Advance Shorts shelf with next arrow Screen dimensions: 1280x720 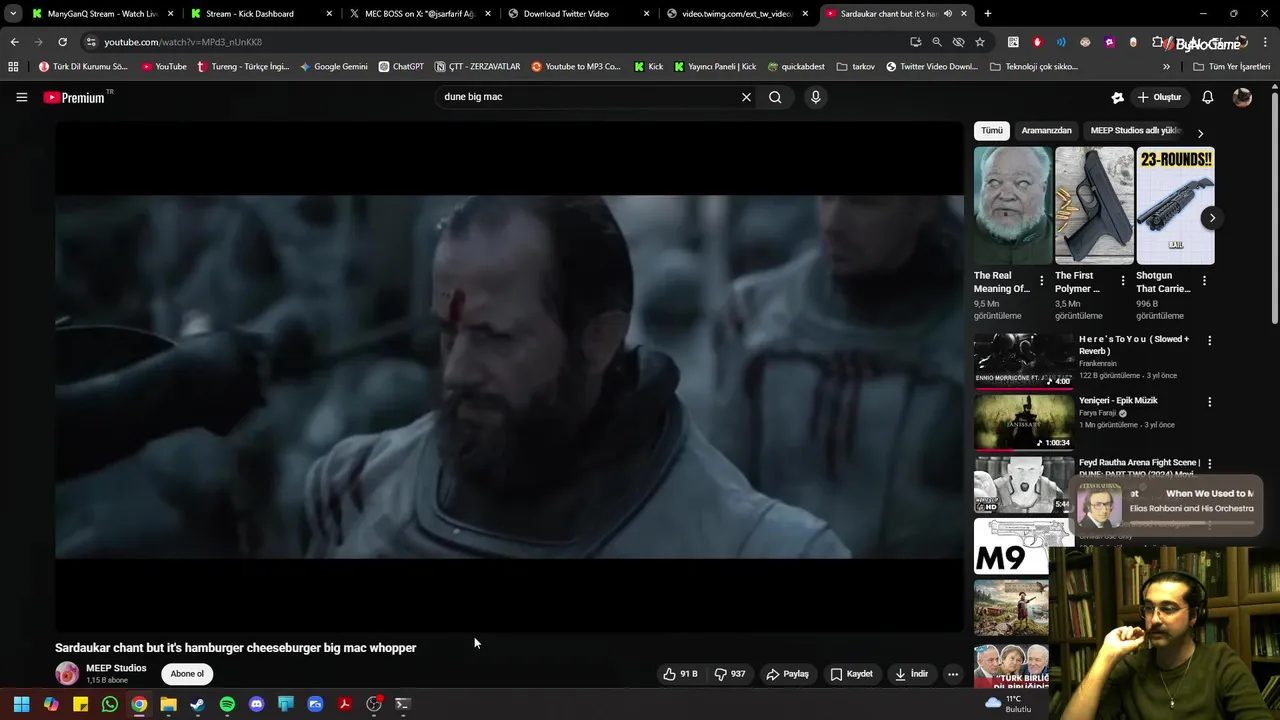[x=1212, y=218]
